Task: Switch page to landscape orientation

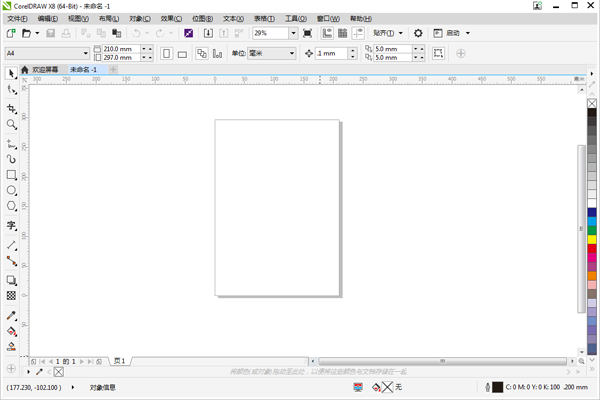Action: [183, 52]
